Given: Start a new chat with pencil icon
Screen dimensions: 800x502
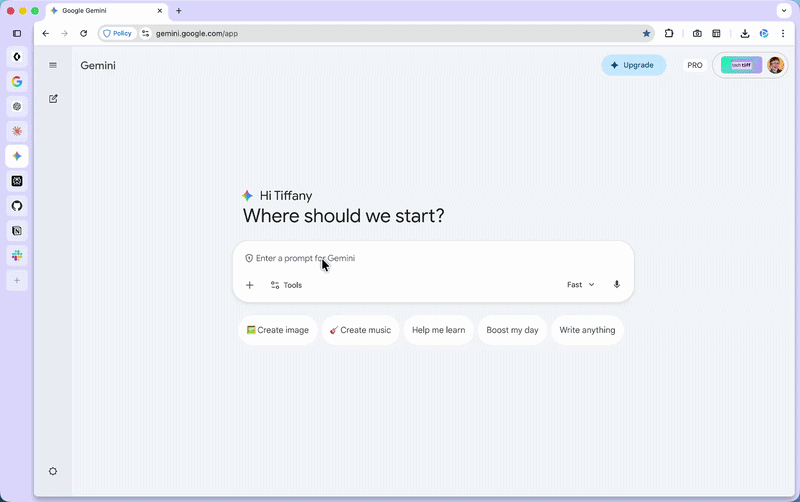Looking at the screenshot, I should pos(53,99).
